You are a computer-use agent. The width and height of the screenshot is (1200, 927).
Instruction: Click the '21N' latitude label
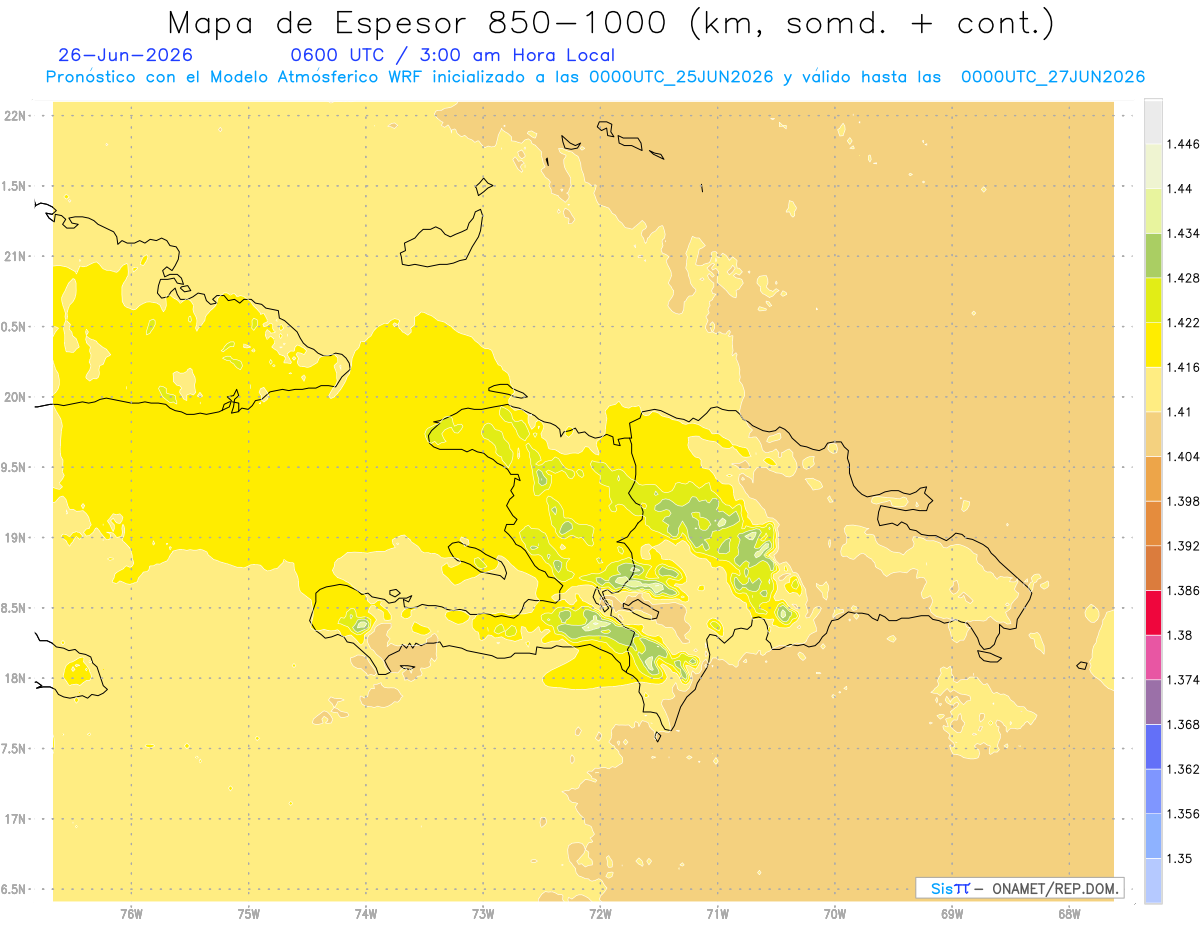click(16, 257)
